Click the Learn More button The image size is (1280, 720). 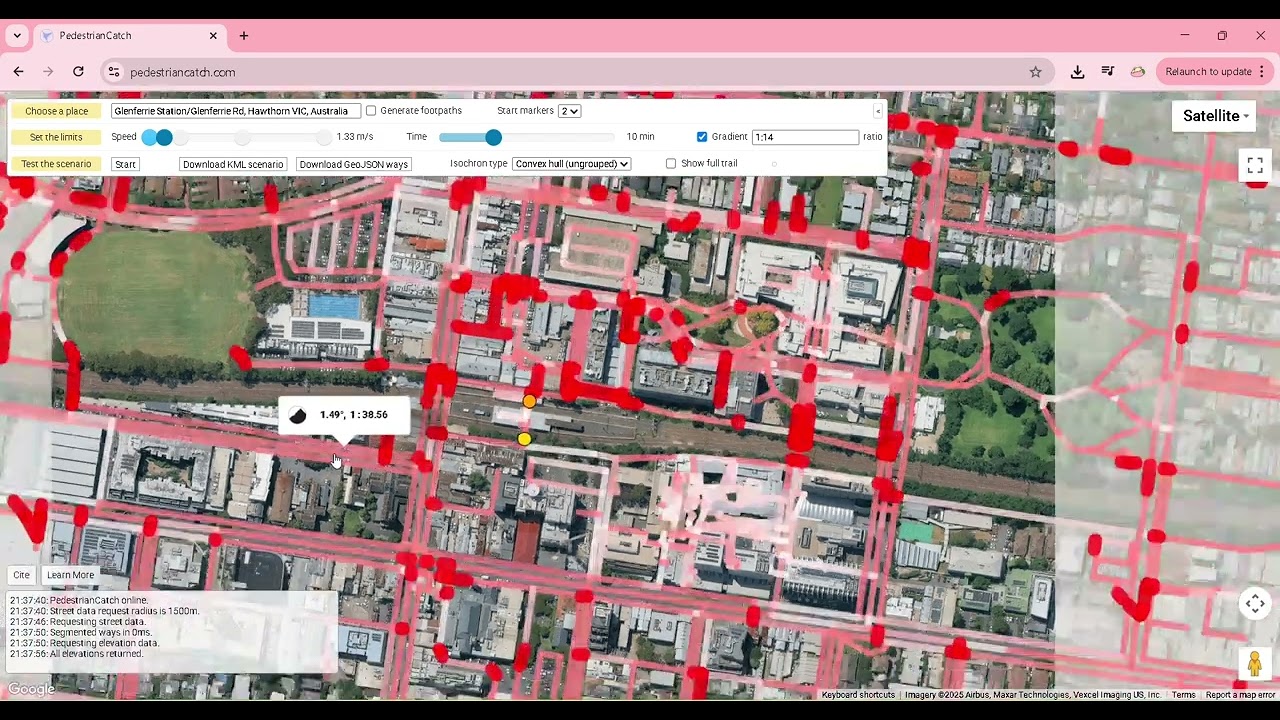pos(70,575)
